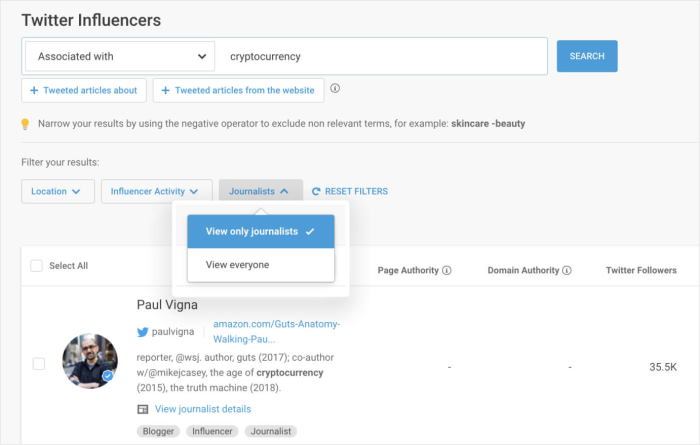The image size is (700, 445).
Task: Choose View everyone option
Action: (238, 265)
